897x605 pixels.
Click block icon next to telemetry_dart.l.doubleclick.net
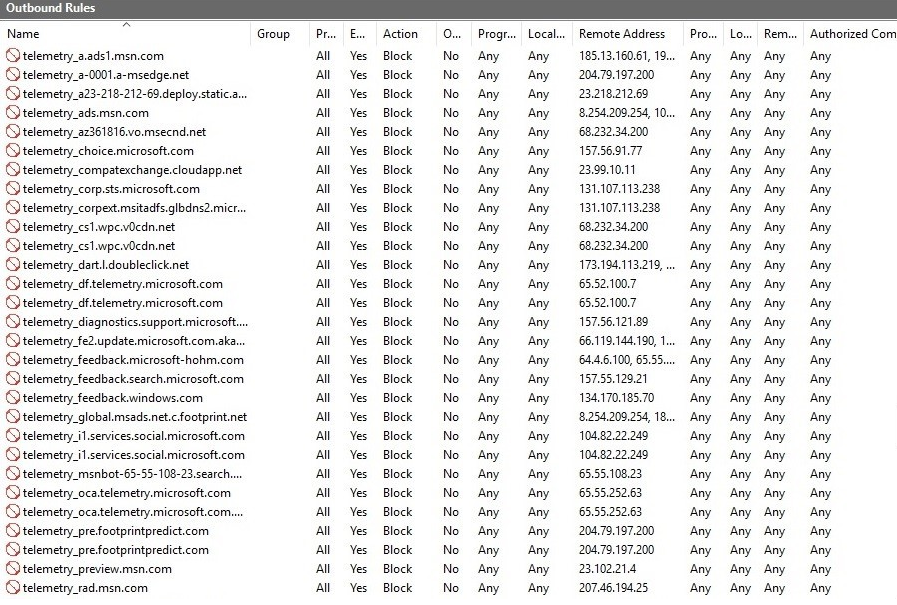[x=13, y=265]
